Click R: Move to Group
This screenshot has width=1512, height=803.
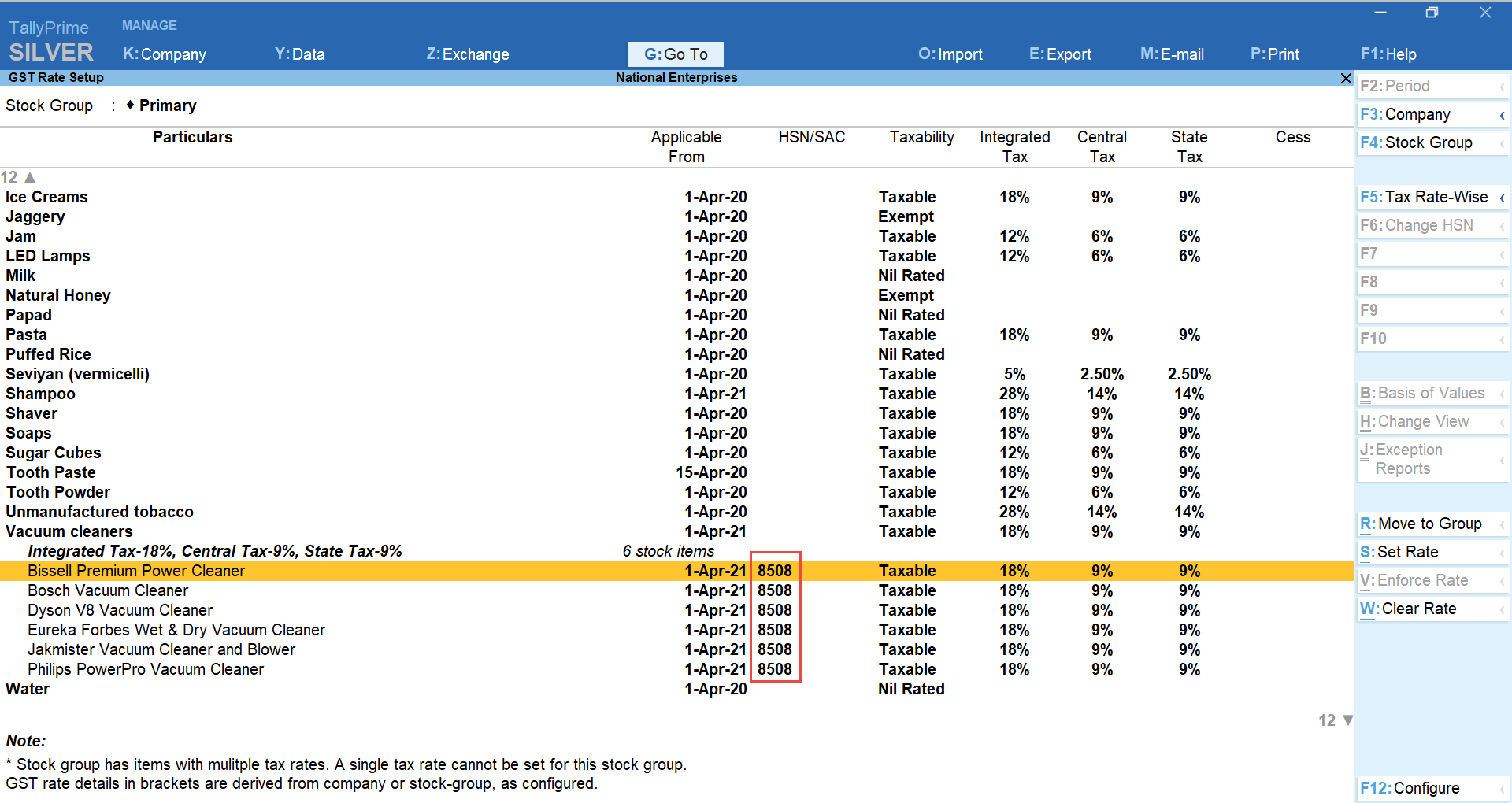[1425, 524]
